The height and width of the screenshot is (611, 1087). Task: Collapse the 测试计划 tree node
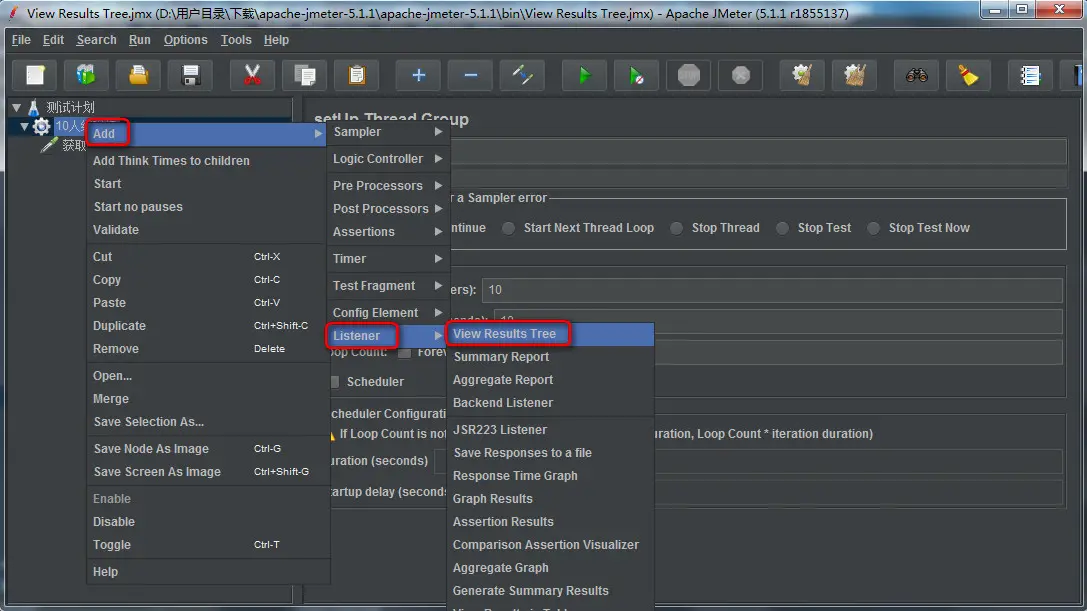[x=17, y=107]
